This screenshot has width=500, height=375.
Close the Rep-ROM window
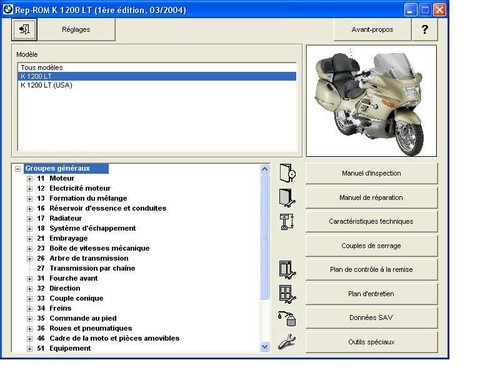point(440,10)
